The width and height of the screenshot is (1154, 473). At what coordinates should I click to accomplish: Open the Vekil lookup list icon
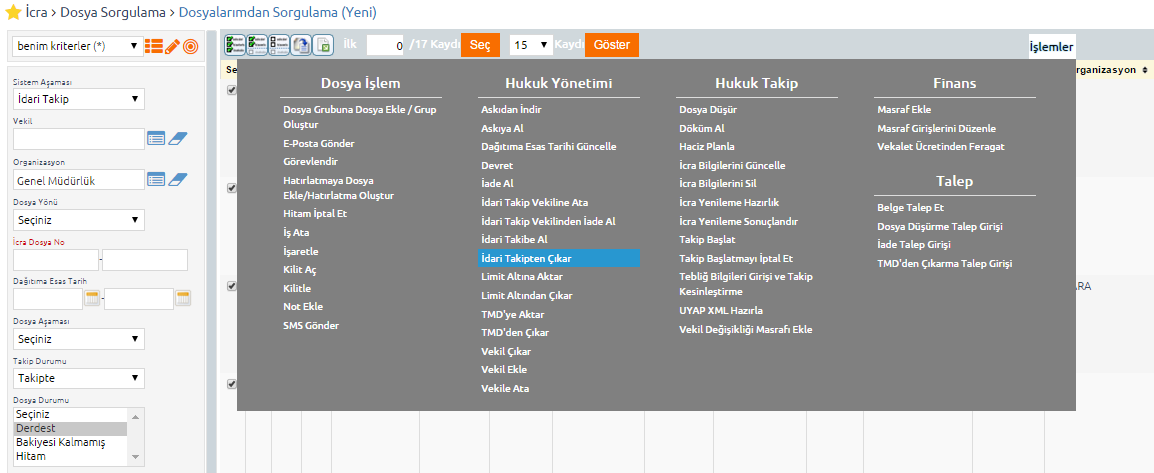(156, 138)
